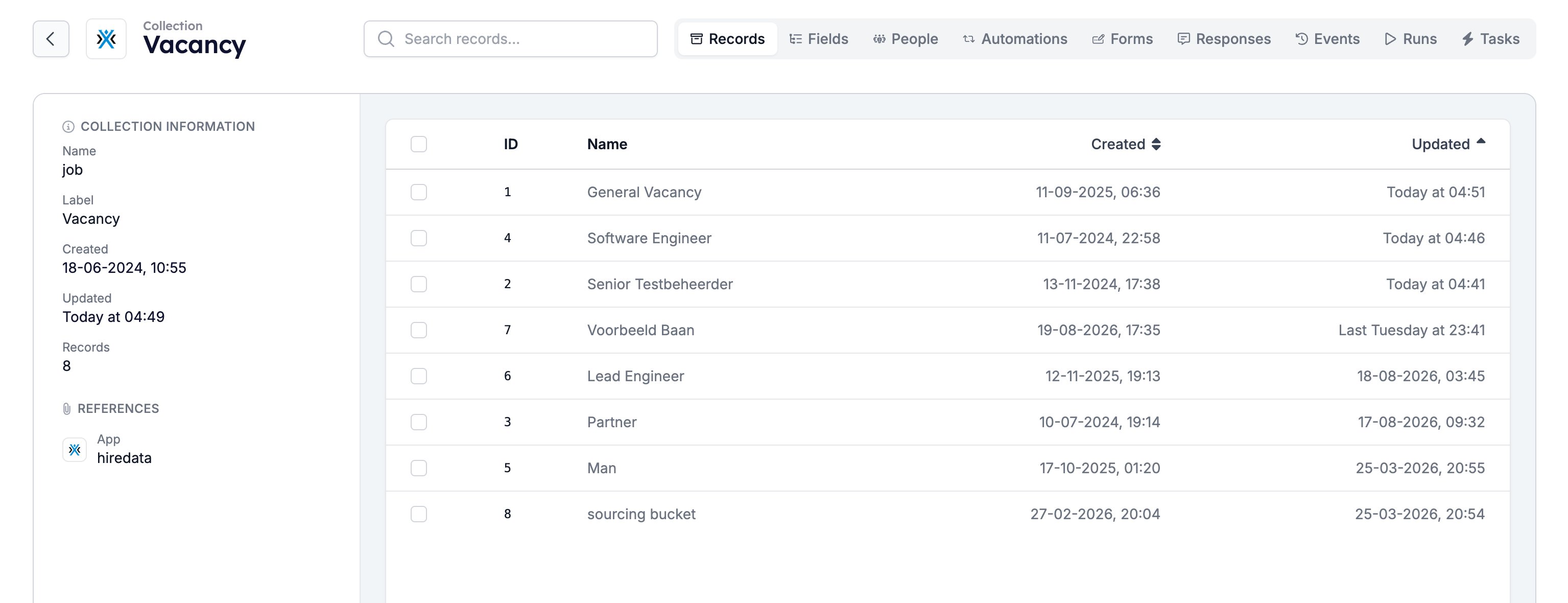Click the search magnifier icon
The width and height of the screenshot is (1568, 603).
(386, 39)
